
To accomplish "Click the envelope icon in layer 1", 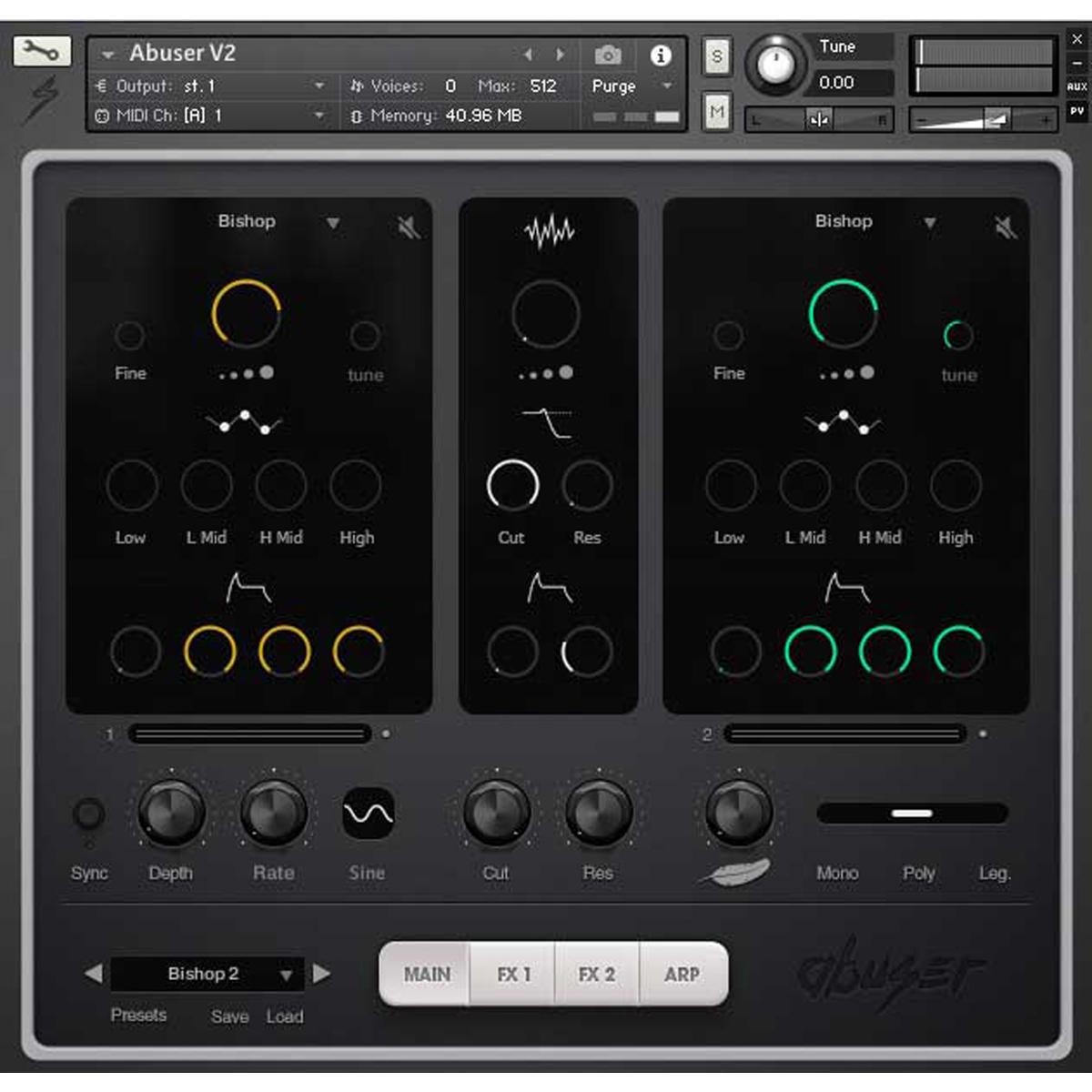I will (x=248, y=589).
